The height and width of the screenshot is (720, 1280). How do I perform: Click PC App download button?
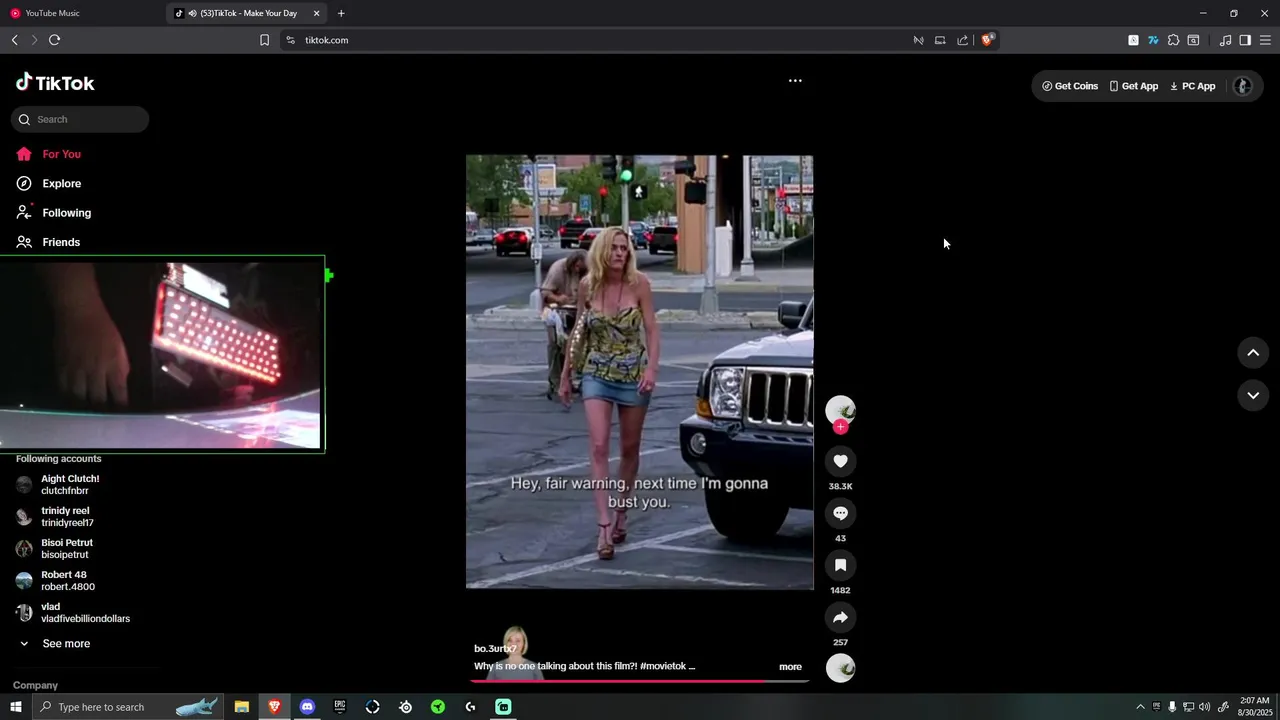click(x=1193, y=86)
